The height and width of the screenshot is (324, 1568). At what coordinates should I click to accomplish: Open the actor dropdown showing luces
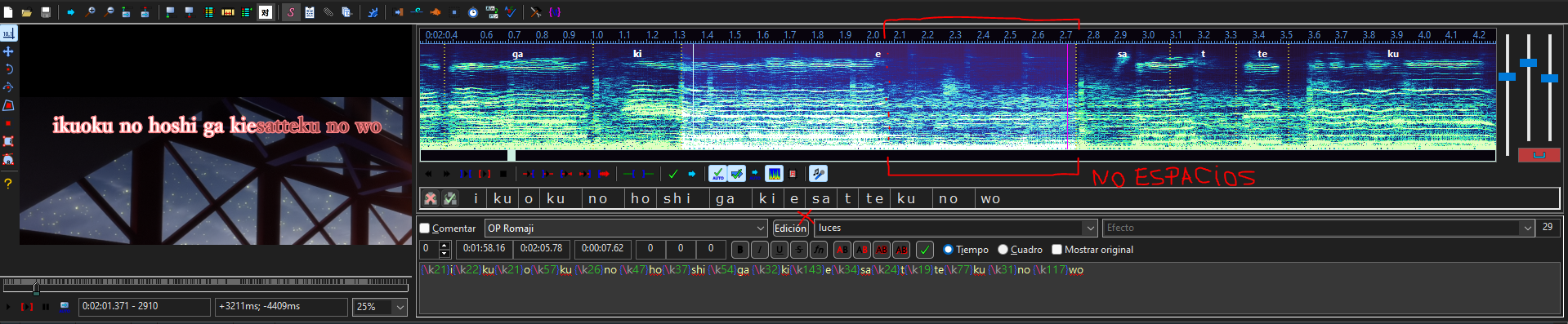pyautogui.click(x=1089, y=229)
